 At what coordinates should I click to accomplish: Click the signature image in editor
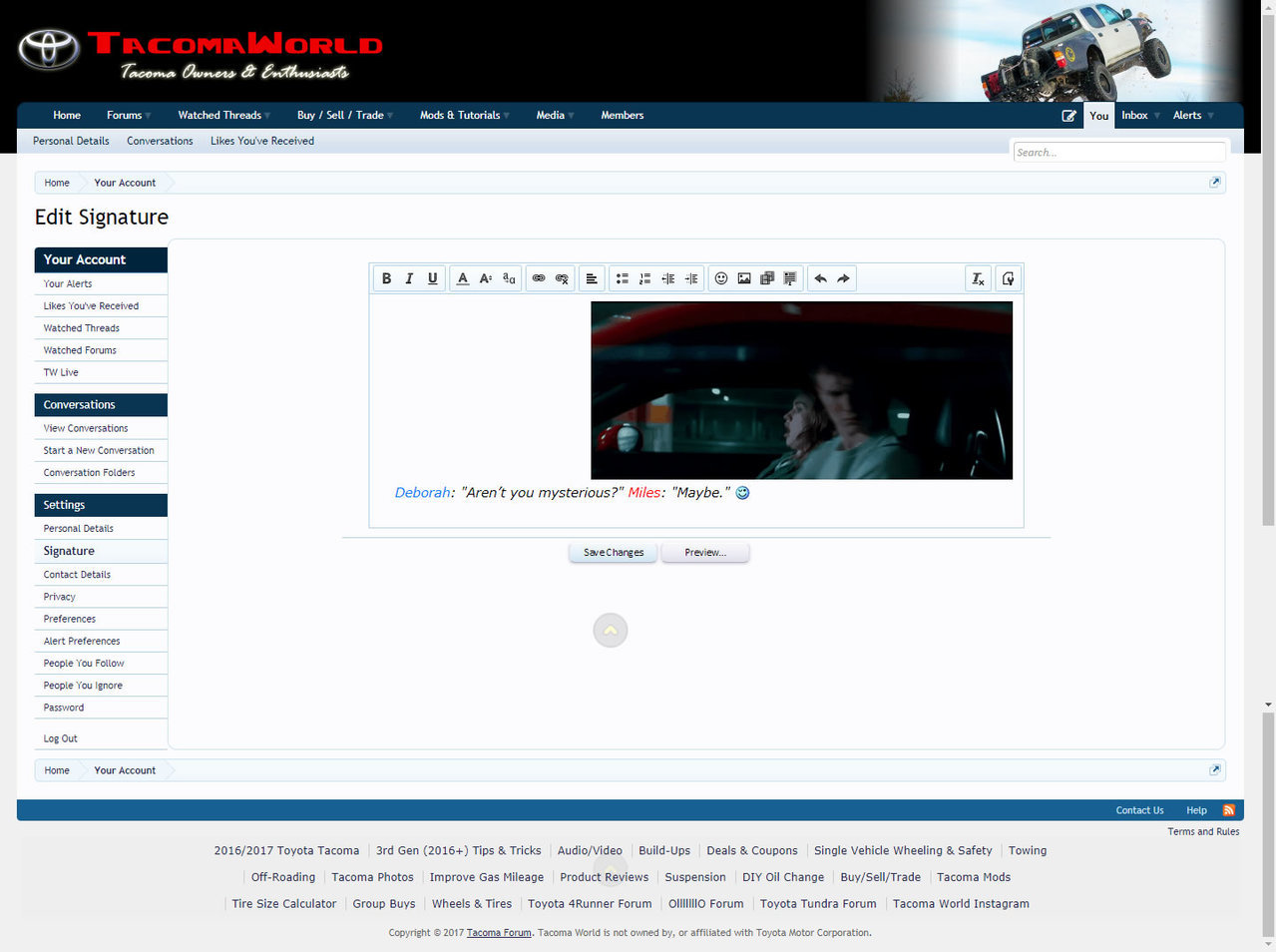pos(801,390)
